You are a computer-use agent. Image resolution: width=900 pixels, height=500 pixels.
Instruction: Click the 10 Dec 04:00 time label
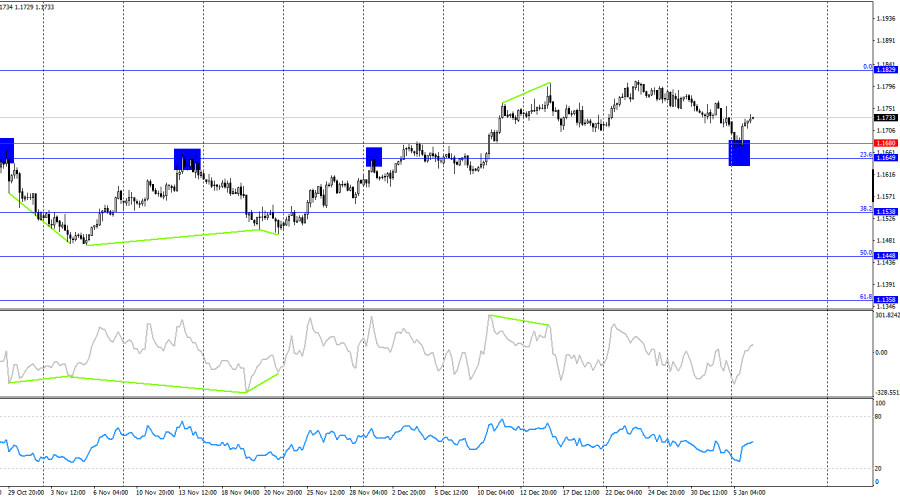(495, 493)
